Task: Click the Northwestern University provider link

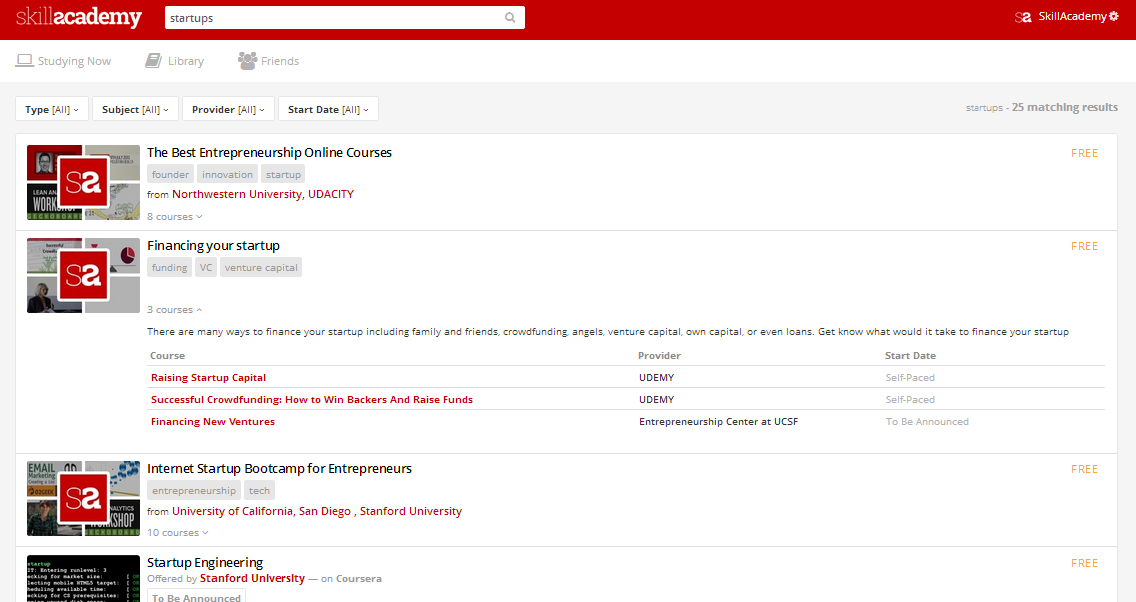Action: tap(236, 194)
